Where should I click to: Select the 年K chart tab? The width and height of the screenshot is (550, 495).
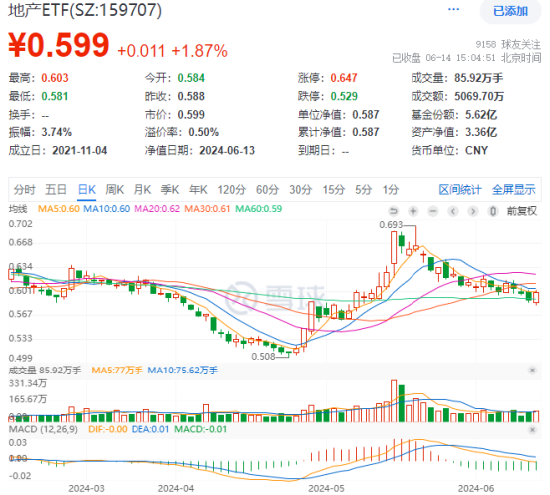tap(198, 190)
